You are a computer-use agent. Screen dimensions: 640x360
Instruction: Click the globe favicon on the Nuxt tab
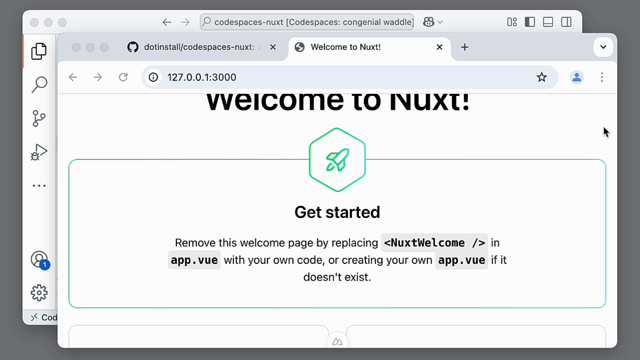(300, 47)
